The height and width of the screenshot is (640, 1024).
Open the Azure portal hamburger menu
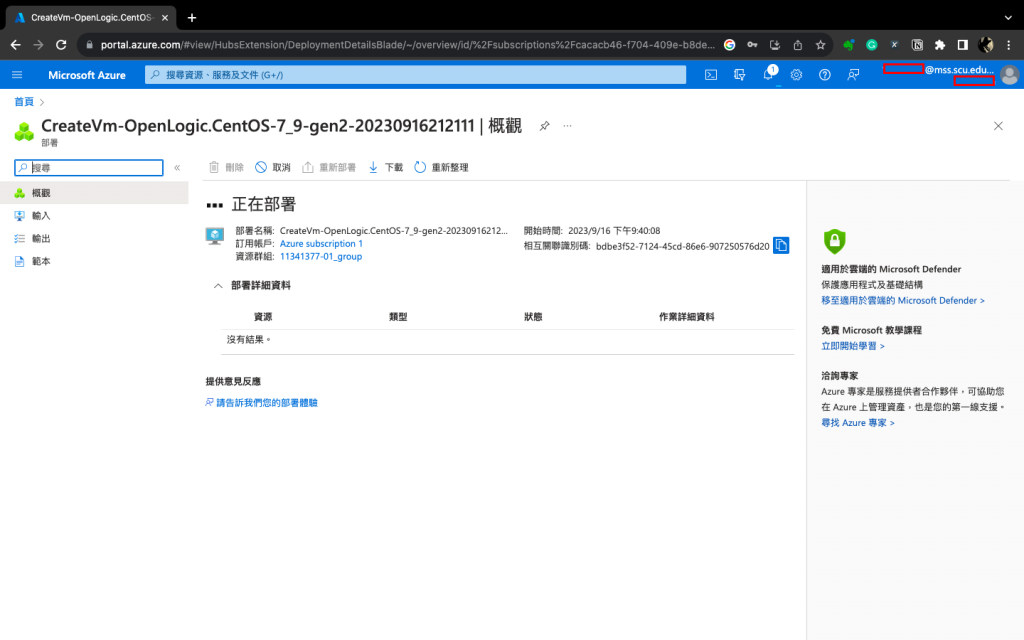point(17,75)
